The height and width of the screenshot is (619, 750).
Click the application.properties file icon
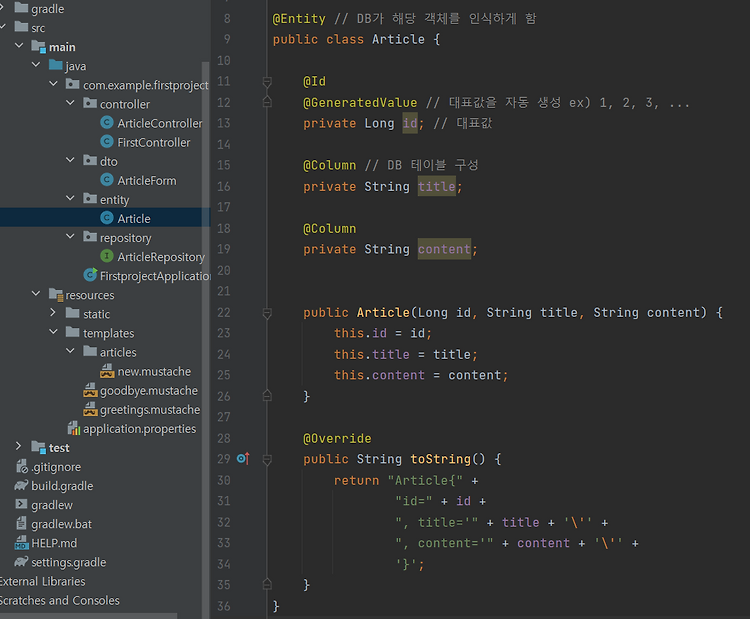(74, 428)
